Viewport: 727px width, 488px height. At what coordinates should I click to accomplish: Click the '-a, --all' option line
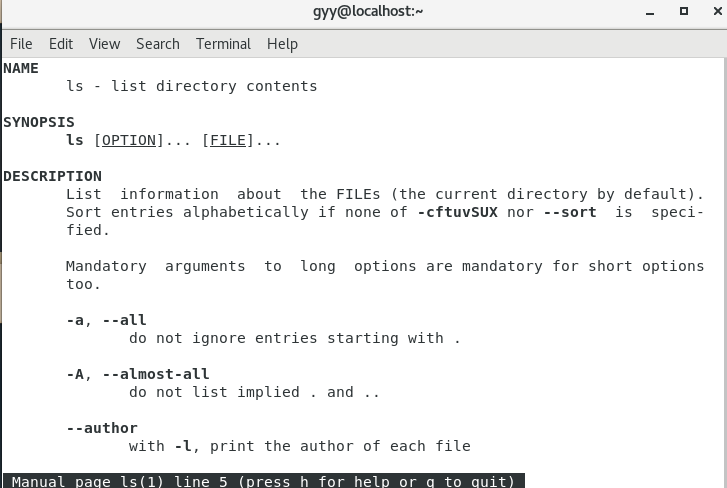pyautogui.click(x=106, y=320)
